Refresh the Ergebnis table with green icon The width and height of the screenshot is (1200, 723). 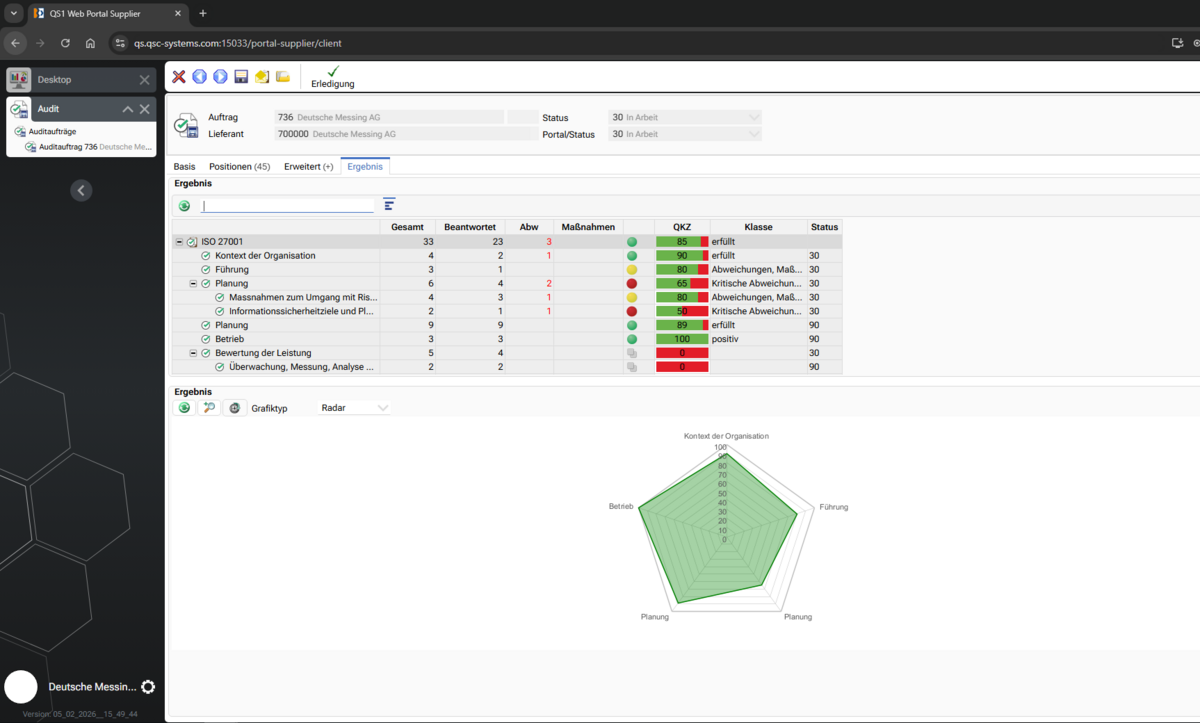pyautogui.click(x=184, y=206)
